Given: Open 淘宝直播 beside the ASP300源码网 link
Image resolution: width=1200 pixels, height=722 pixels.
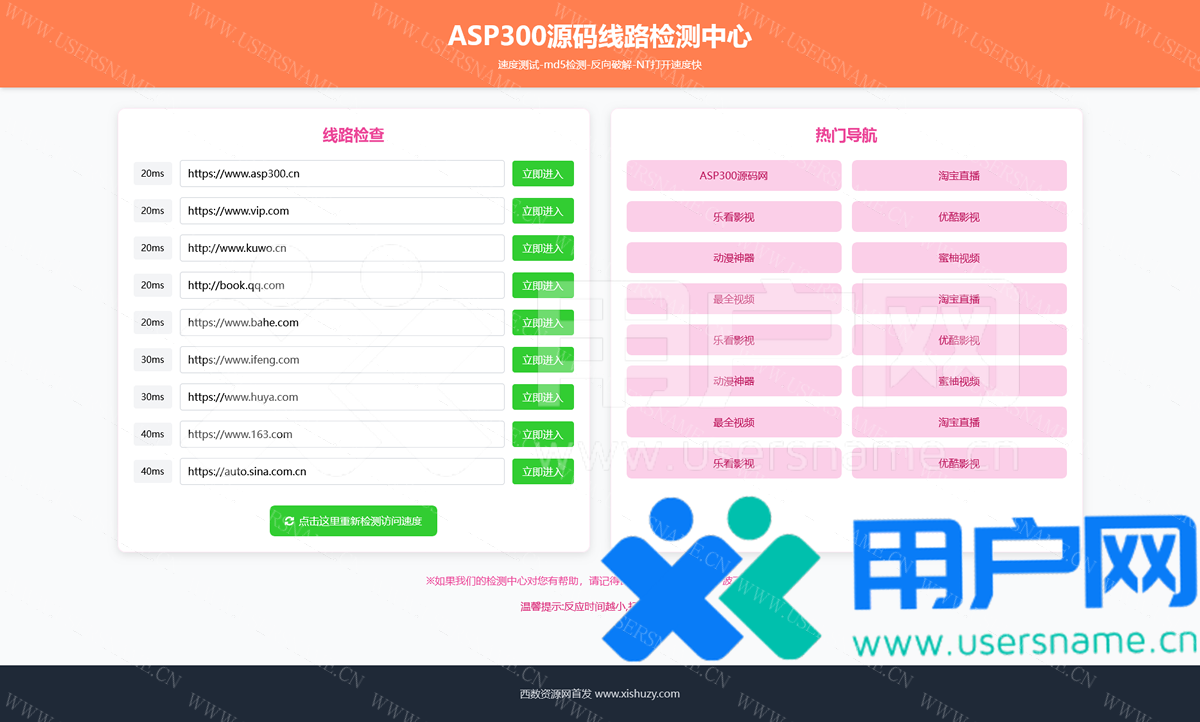Looking at the screenshot, I should click(958, 176).
